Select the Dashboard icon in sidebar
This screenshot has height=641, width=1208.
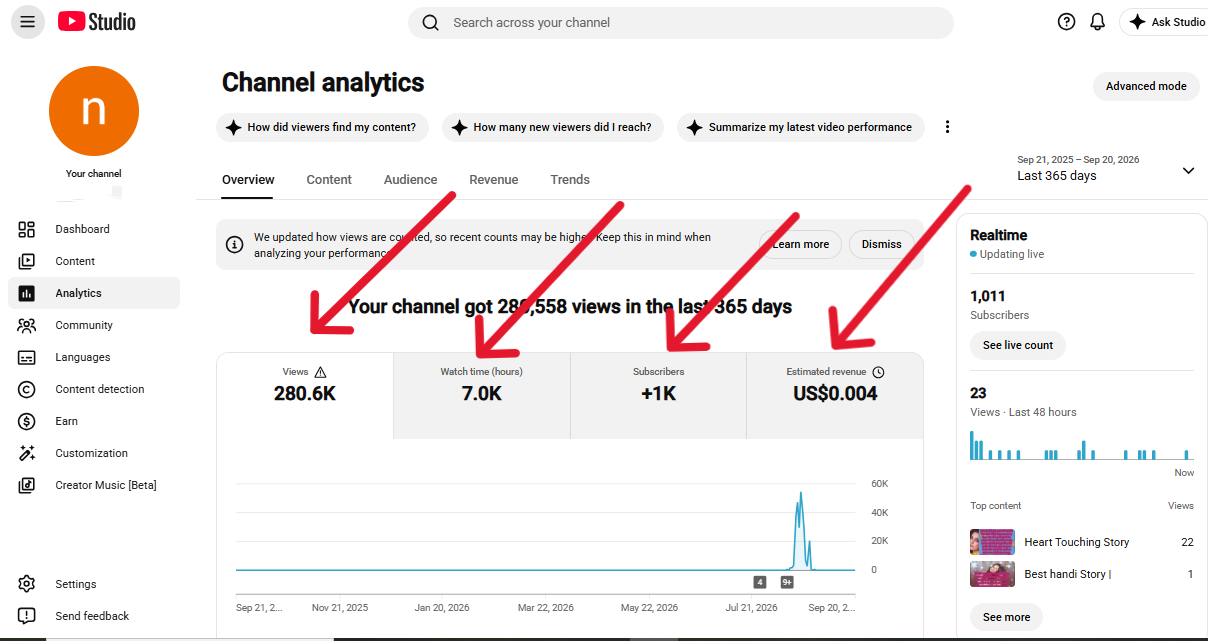27,229
